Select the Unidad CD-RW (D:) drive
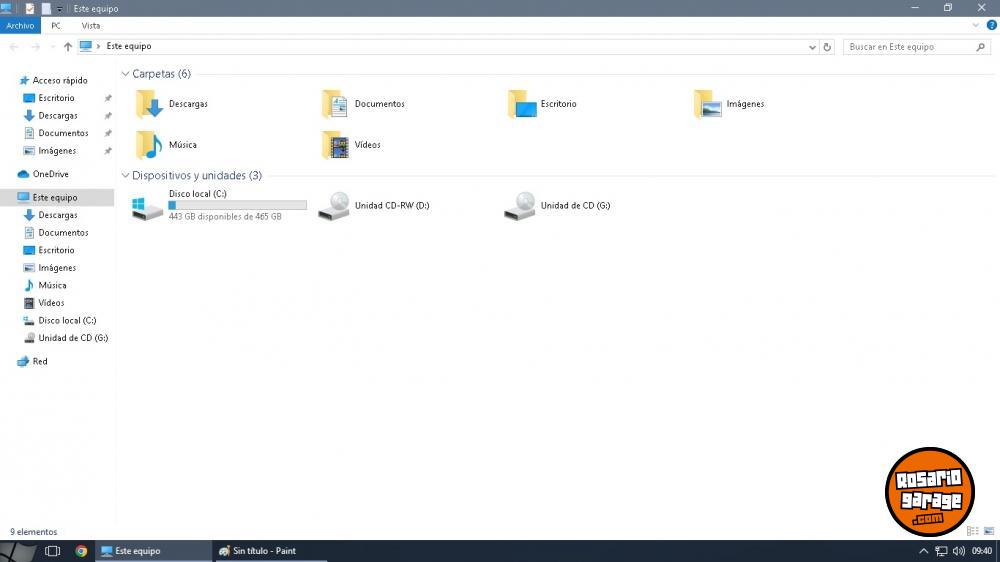 334,206
